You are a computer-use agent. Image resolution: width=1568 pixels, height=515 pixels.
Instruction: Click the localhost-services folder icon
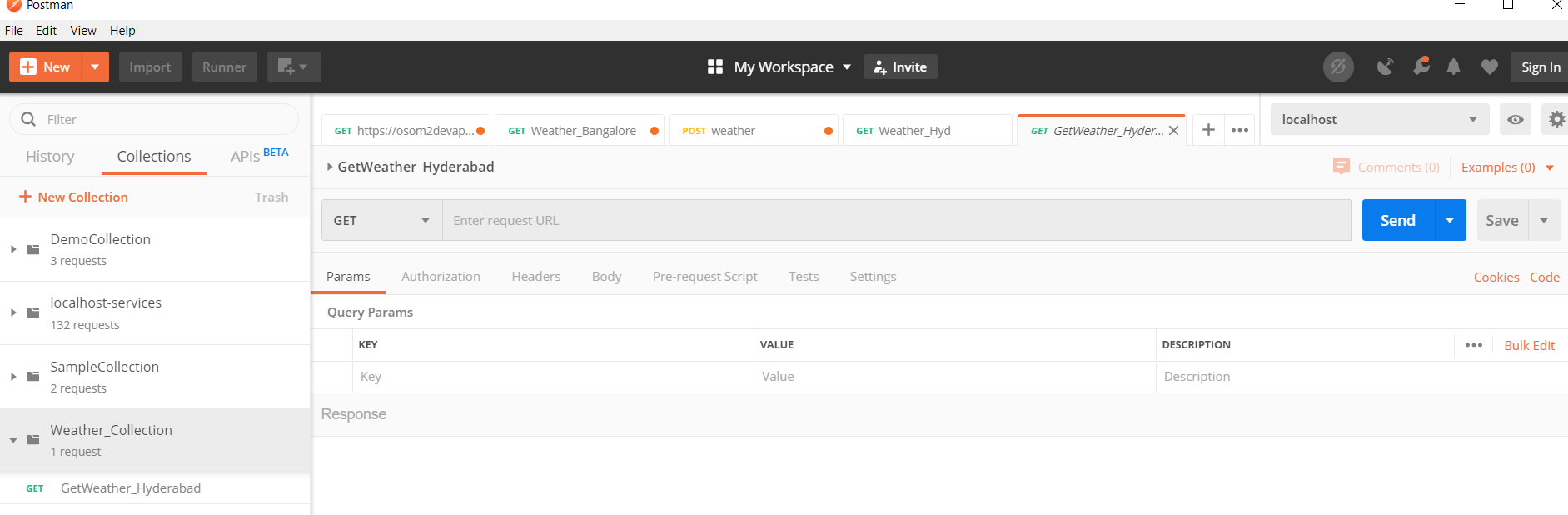tap(33, 312)
